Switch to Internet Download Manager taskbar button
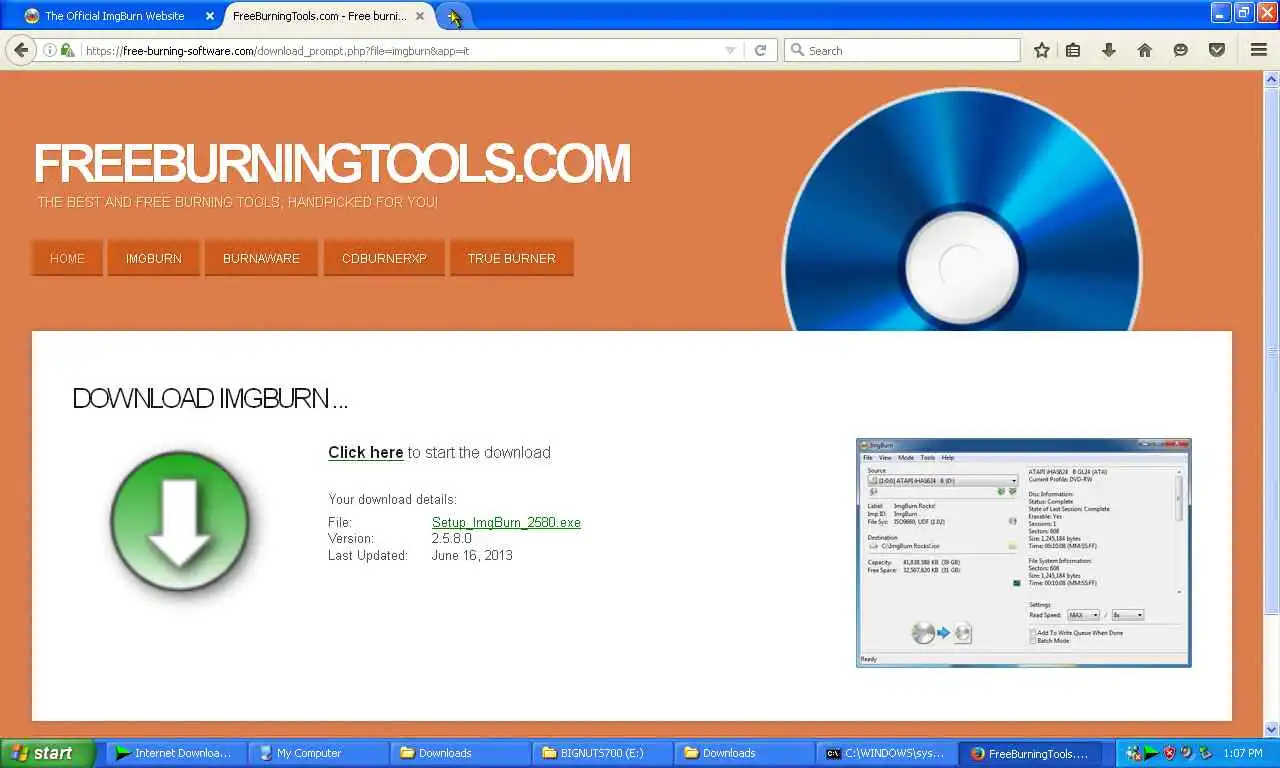This screenshot has width=1280, height=768. [174, 753]
